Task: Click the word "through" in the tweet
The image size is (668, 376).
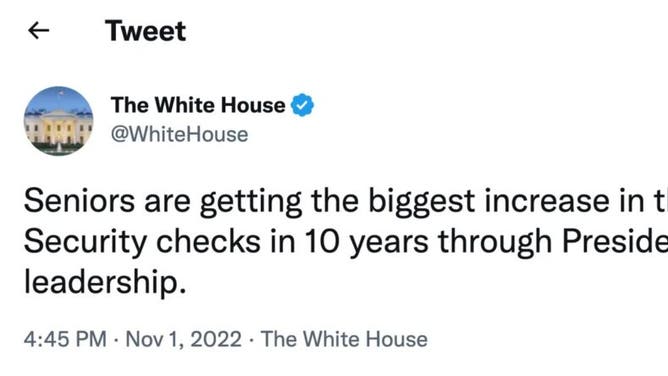Action: pyautogui.click(x=495, y=242)
